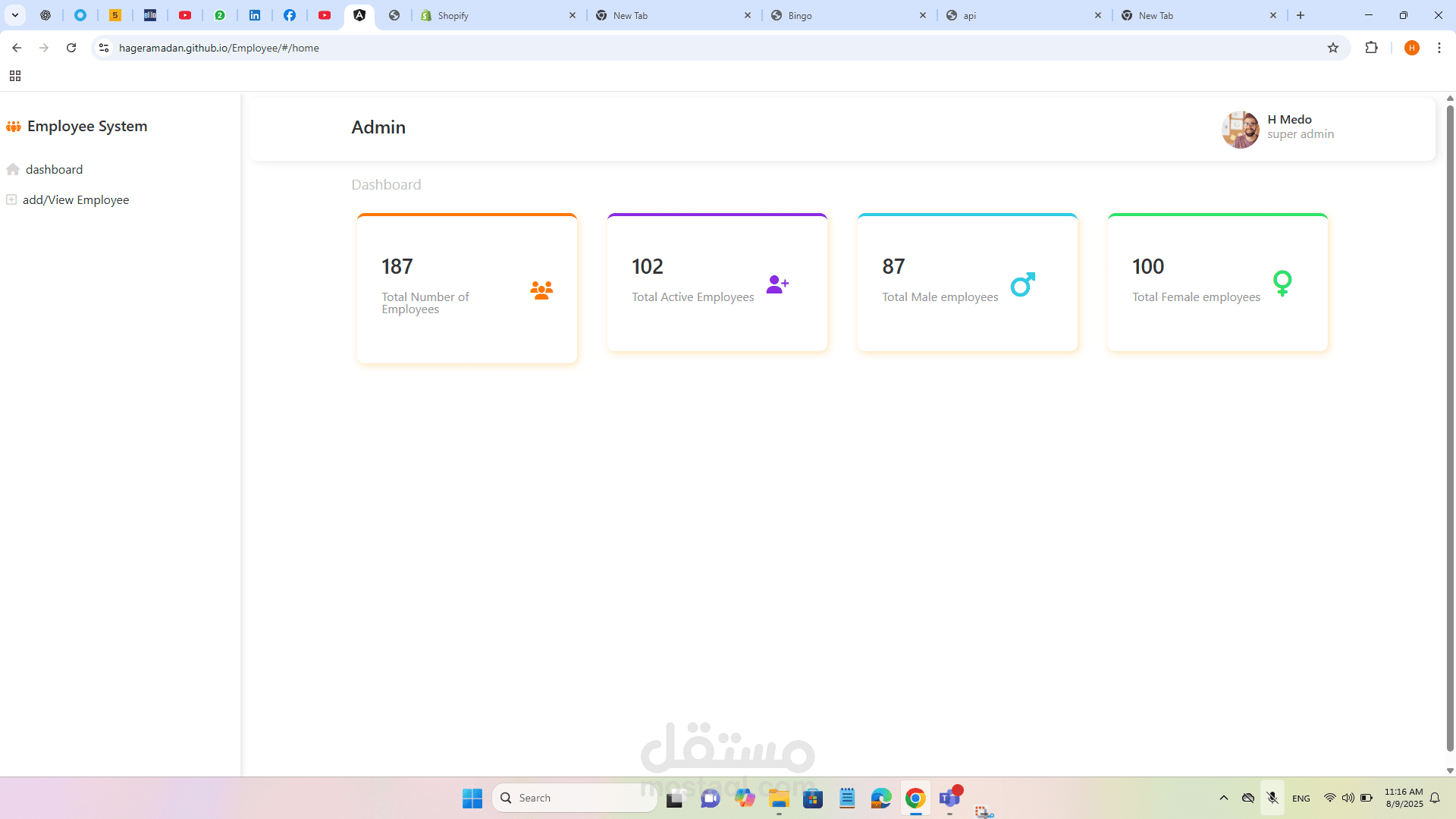Image resolution: width=1456 pixels, height=819 pixels.
Task: Click the purple add-user icon
Action: [x=777, y=284]
